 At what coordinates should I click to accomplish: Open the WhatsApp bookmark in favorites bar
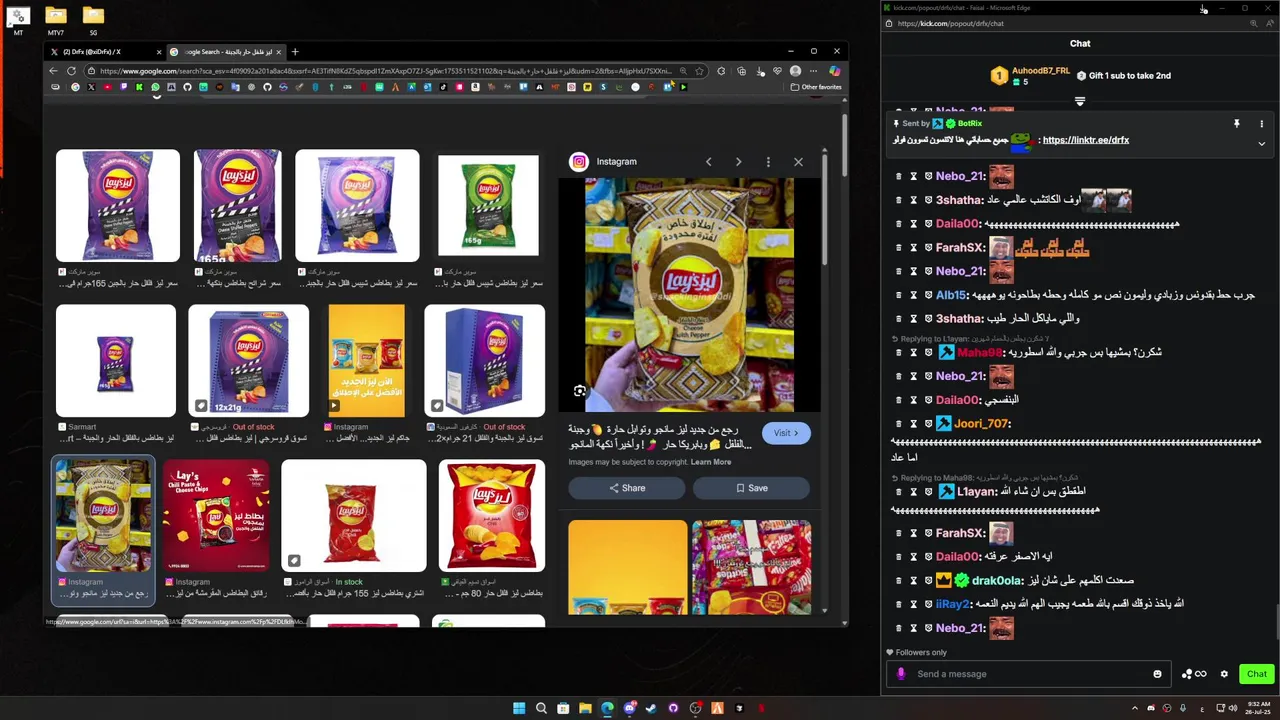155,87
